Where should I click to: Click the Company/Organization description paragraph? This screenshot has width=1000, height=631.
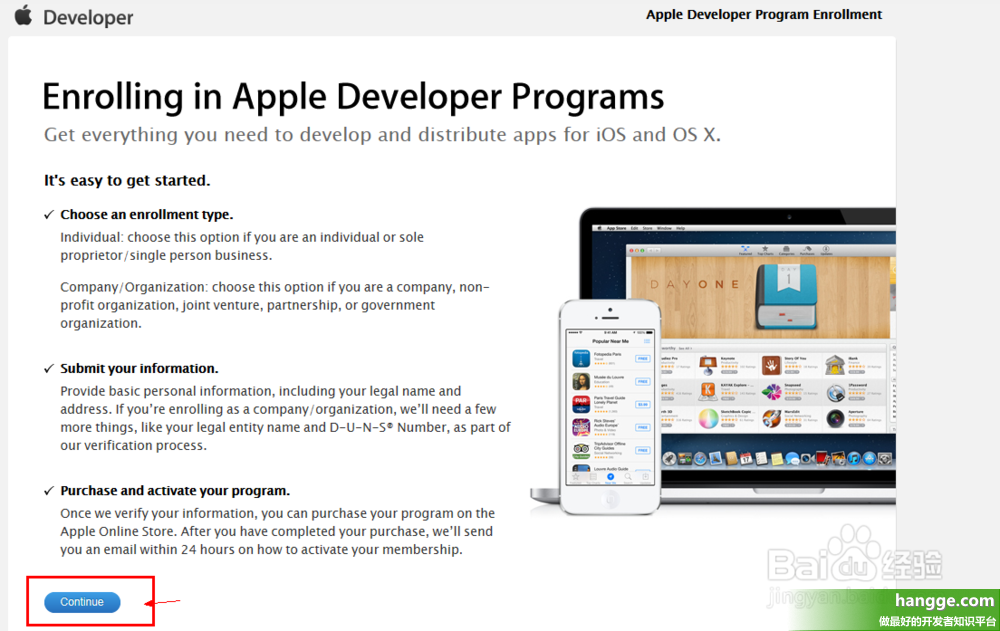pos(275,305)
